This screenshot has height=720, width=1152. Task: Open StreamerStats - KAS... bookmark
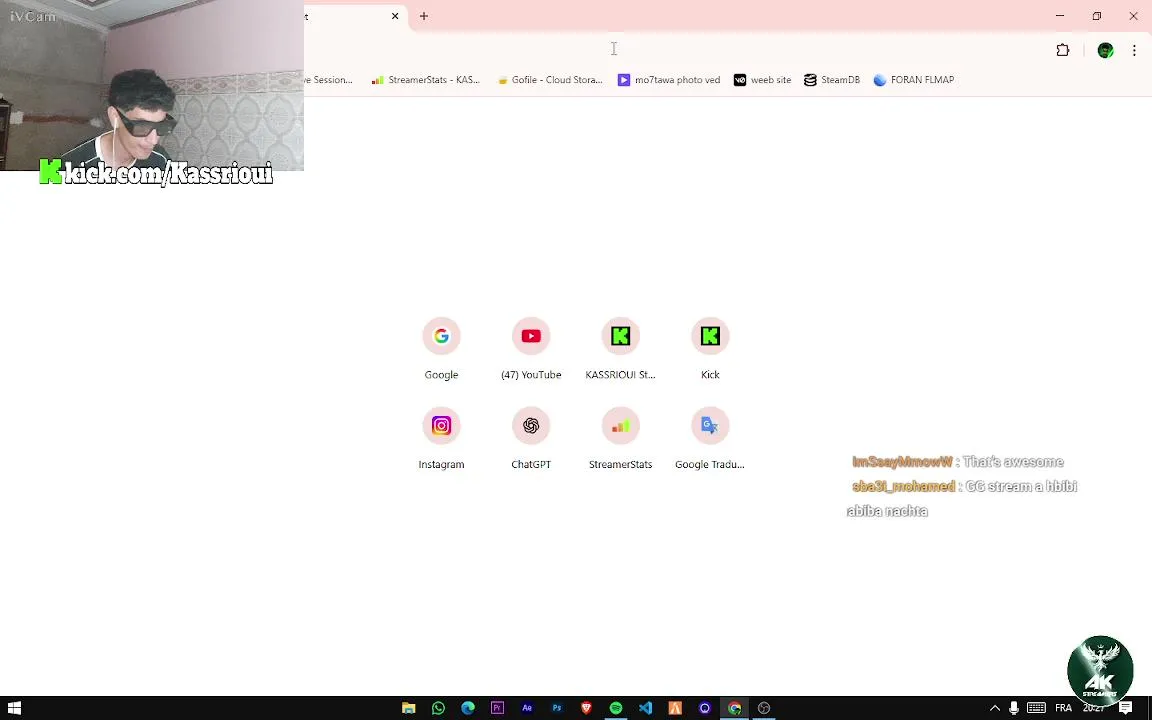[x=425, y=79]
